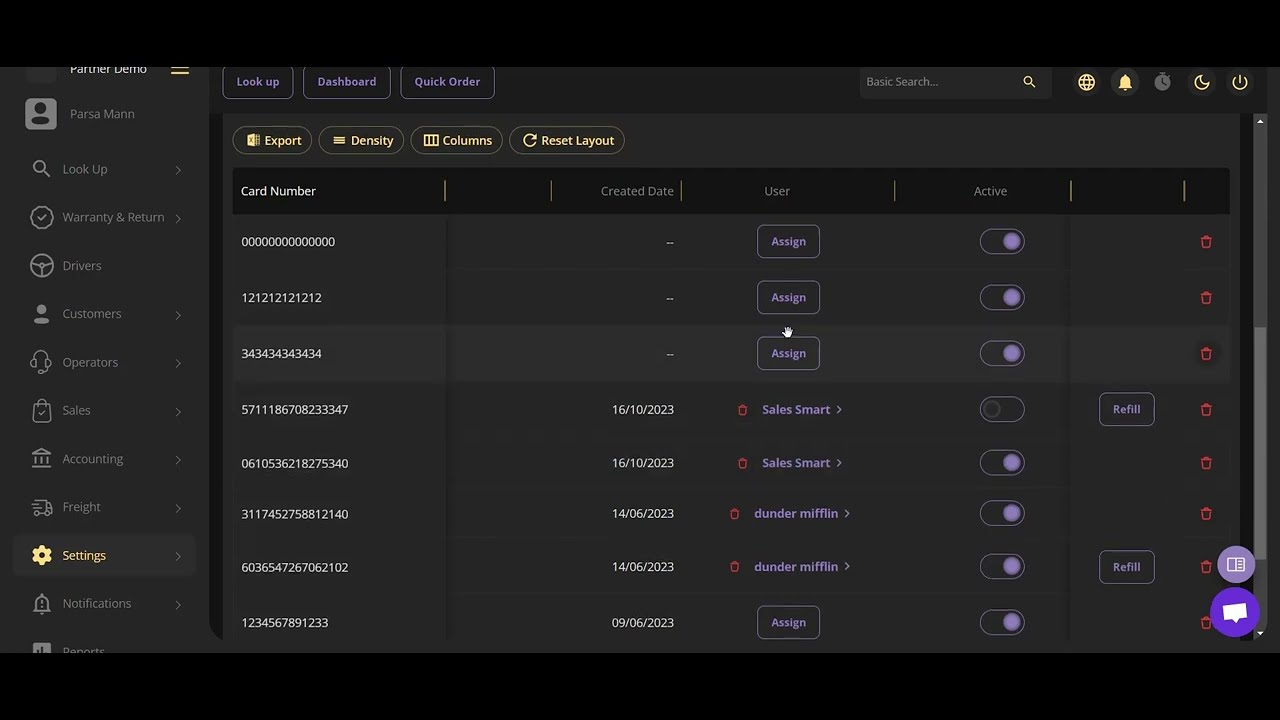
Task: Expand the Settings sidebar chevron
Action: (x=178, y=556)
